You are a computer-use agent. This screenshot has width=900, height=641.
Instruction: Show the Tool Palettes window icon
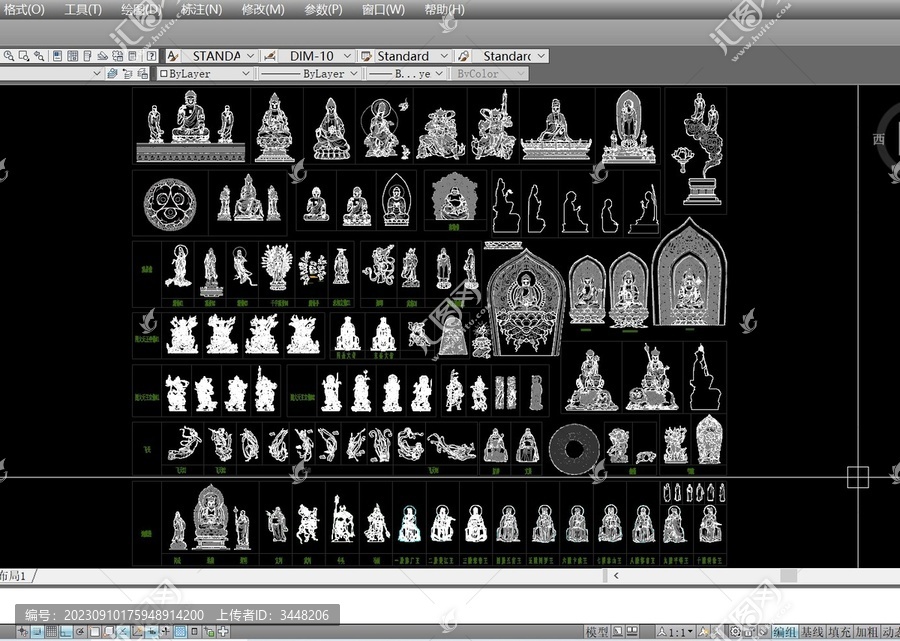(x=87, y=56)
